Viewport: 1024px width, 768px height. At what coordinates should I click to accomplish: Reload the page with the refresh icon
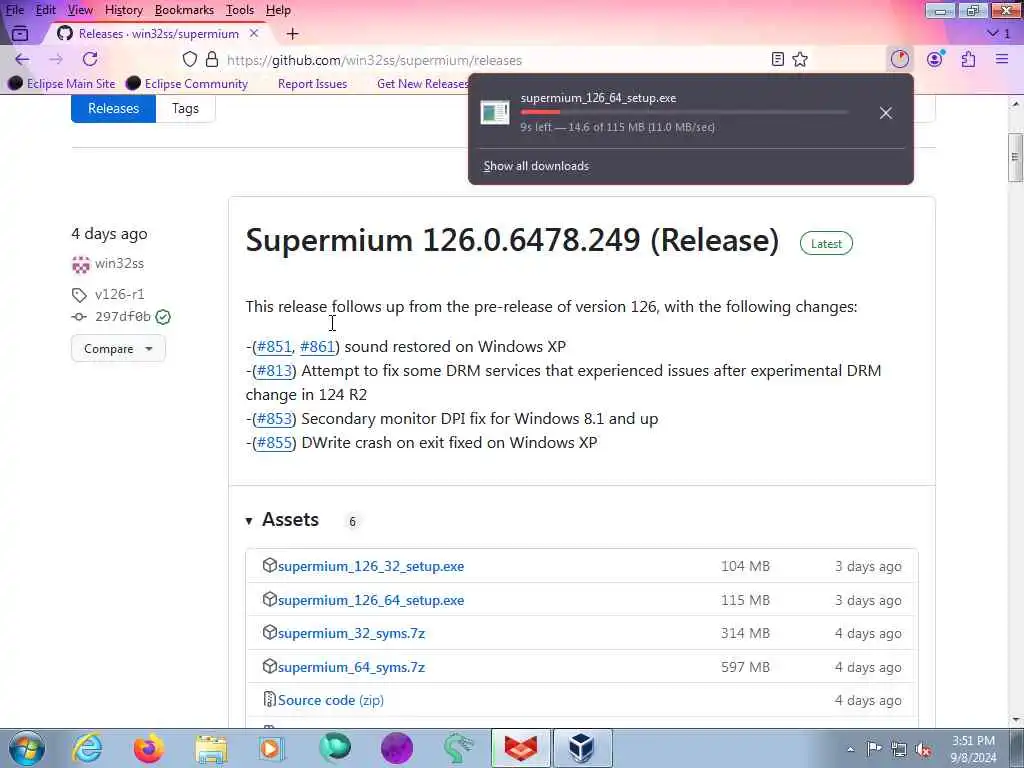coord(90,59)
